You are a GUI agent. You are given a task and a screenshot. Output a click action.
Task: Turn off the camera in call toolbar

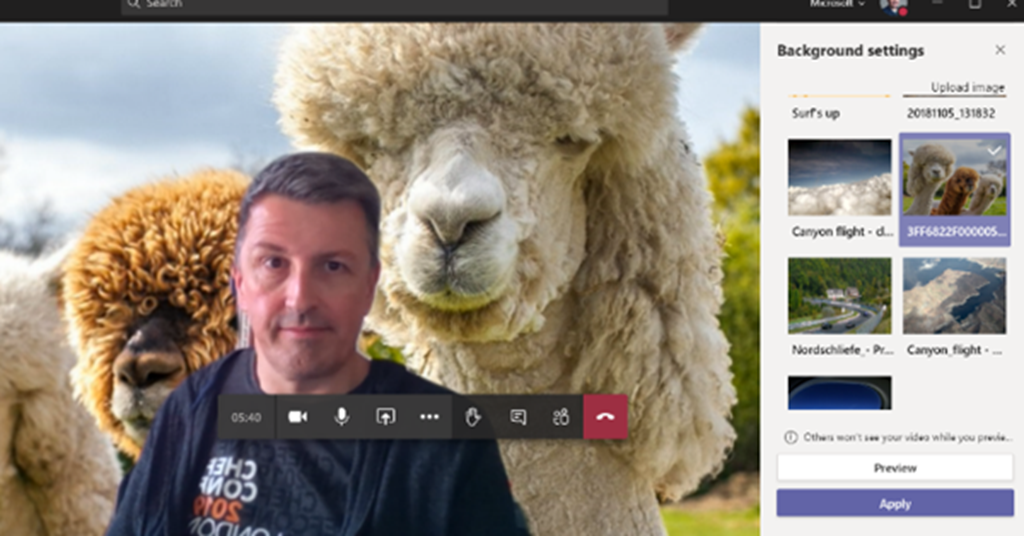tap(298, 417)
